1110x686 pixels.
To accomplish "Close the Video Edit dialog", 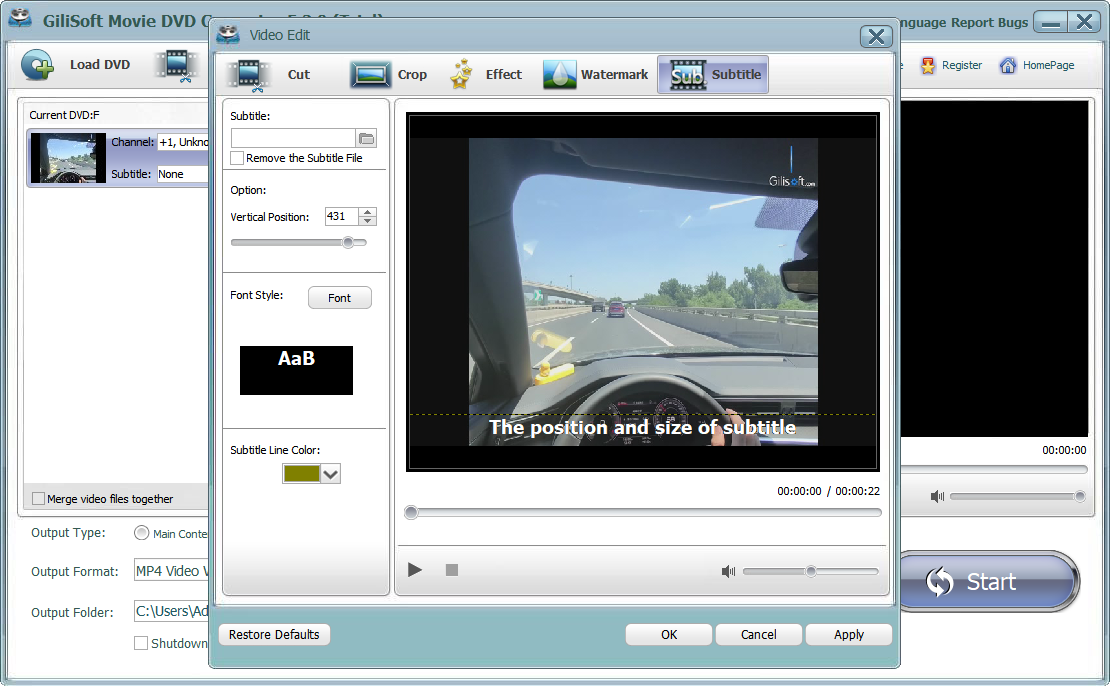I will point(876,36).
